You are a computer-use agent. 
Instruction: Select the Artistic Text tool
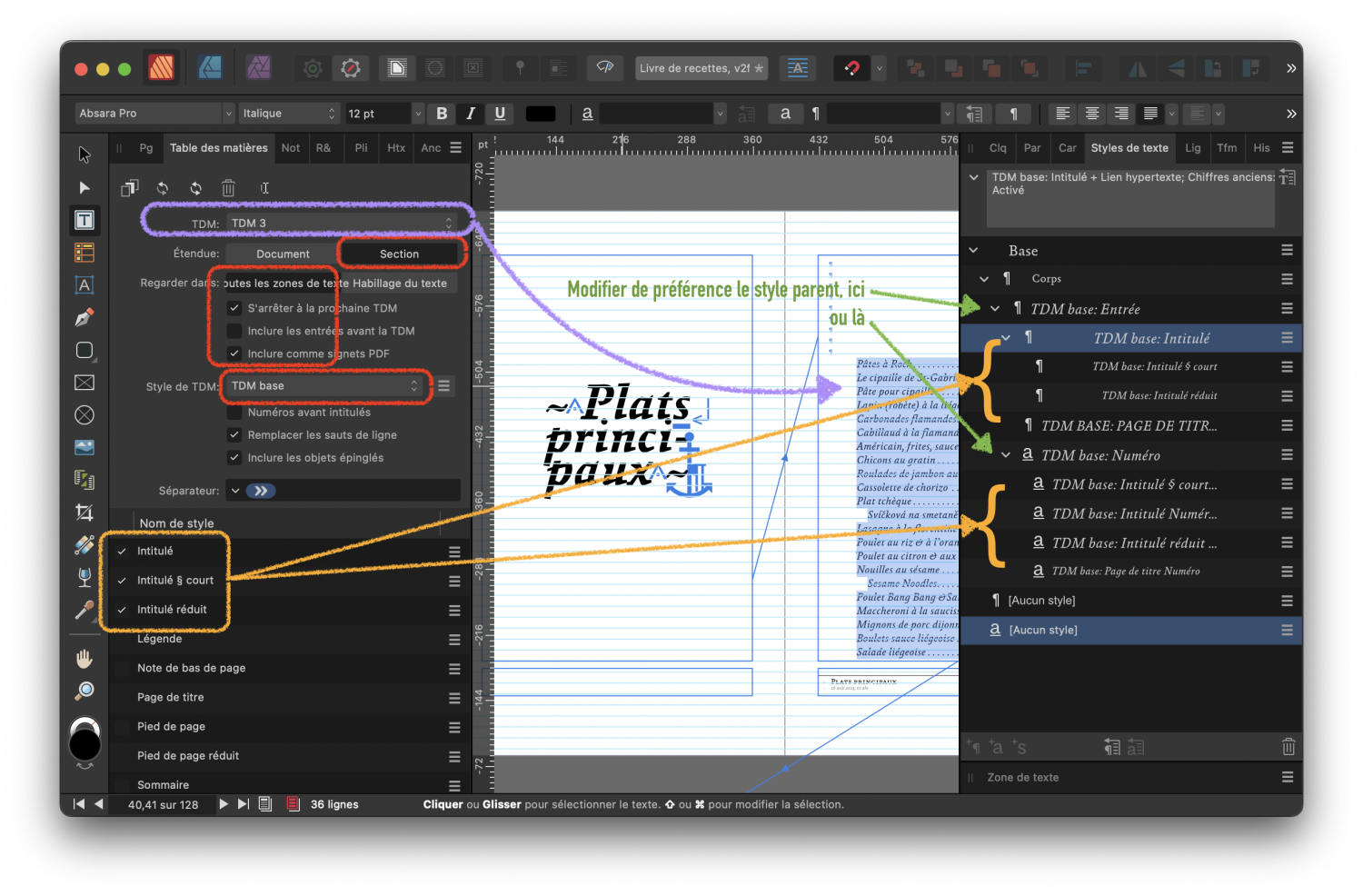coord(85,285)
